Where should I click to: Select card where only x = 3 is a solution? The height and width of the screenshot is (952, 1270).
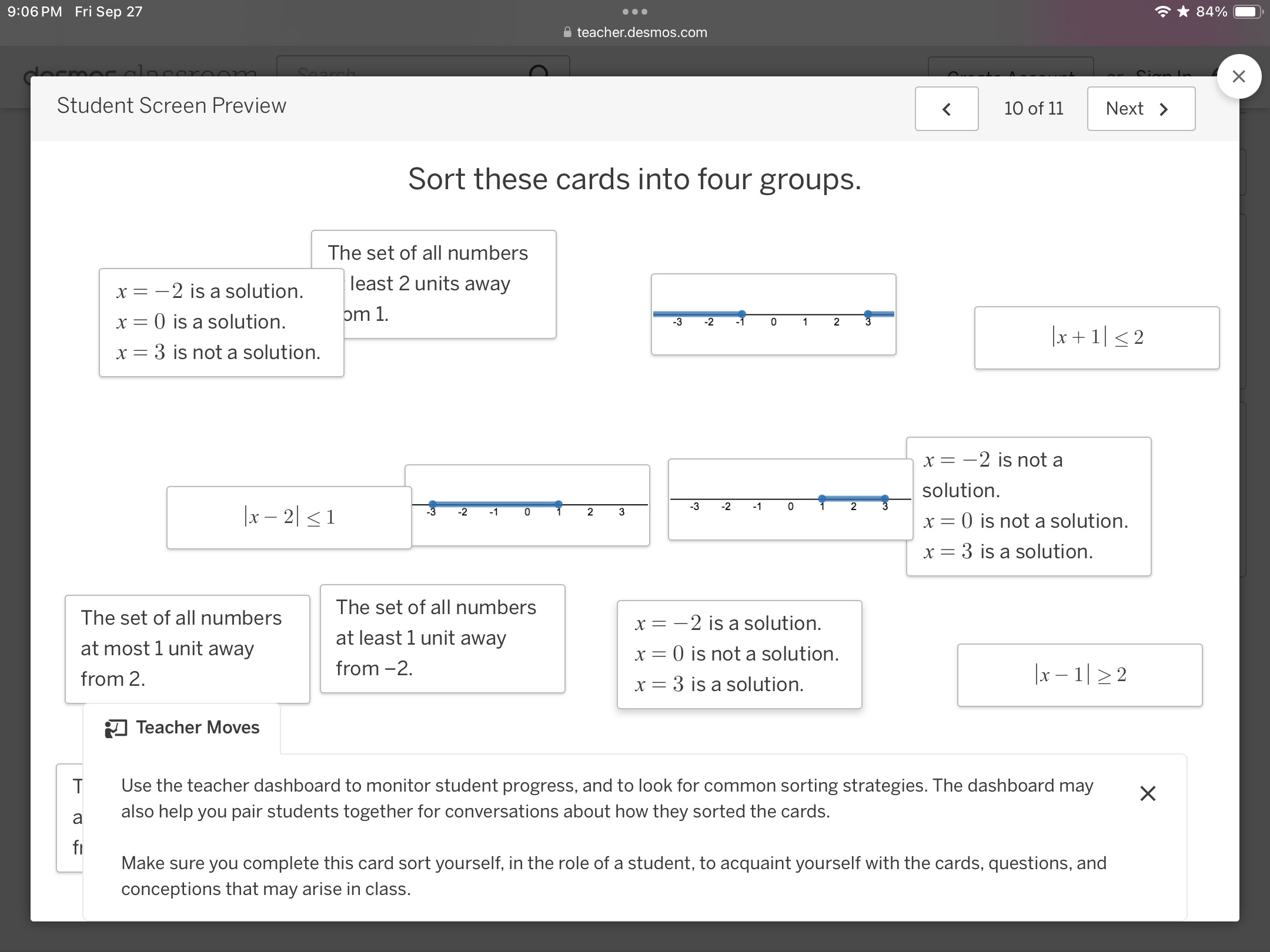[x=1028, y=506]
